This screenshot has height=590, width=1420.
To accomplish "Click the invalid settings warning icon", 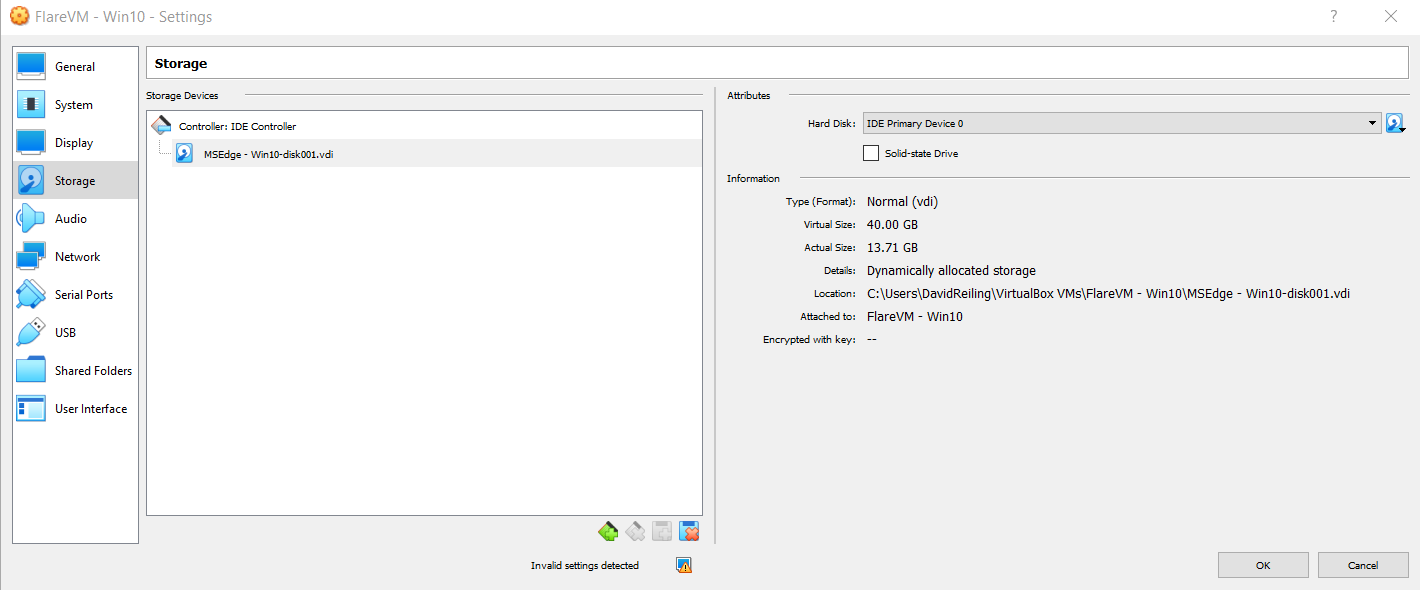I will (x=684, y=565).
